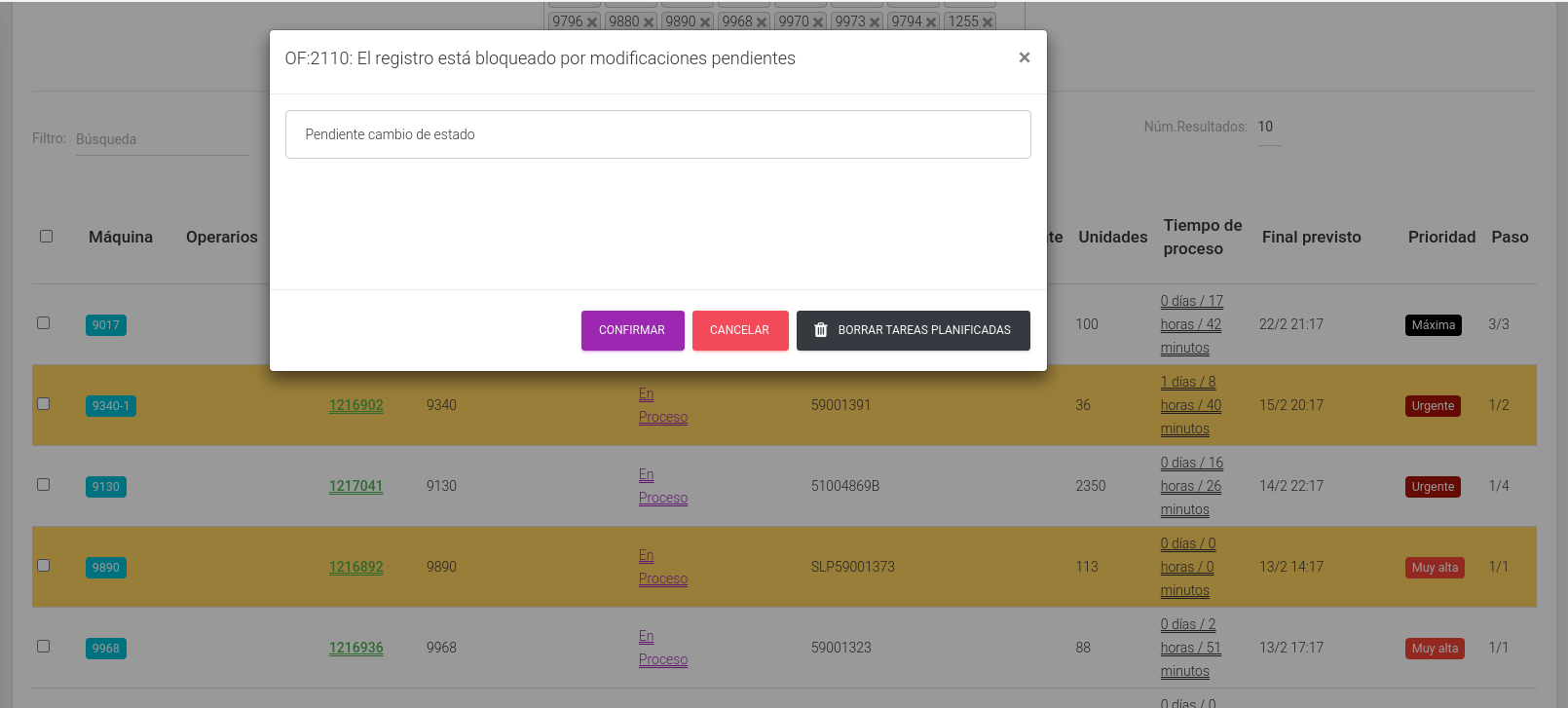This screenshot has width=1568, height=708.
Task: Click the trash icon on Borrar Tareas
Action: (821, 330)
